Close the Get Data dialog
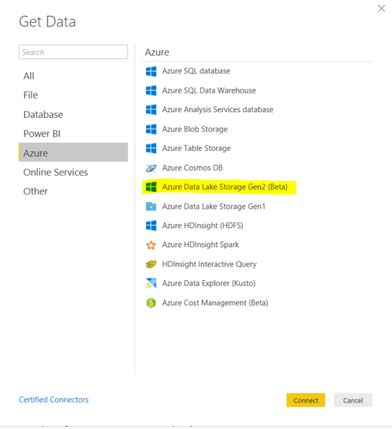 coord(381,9)
